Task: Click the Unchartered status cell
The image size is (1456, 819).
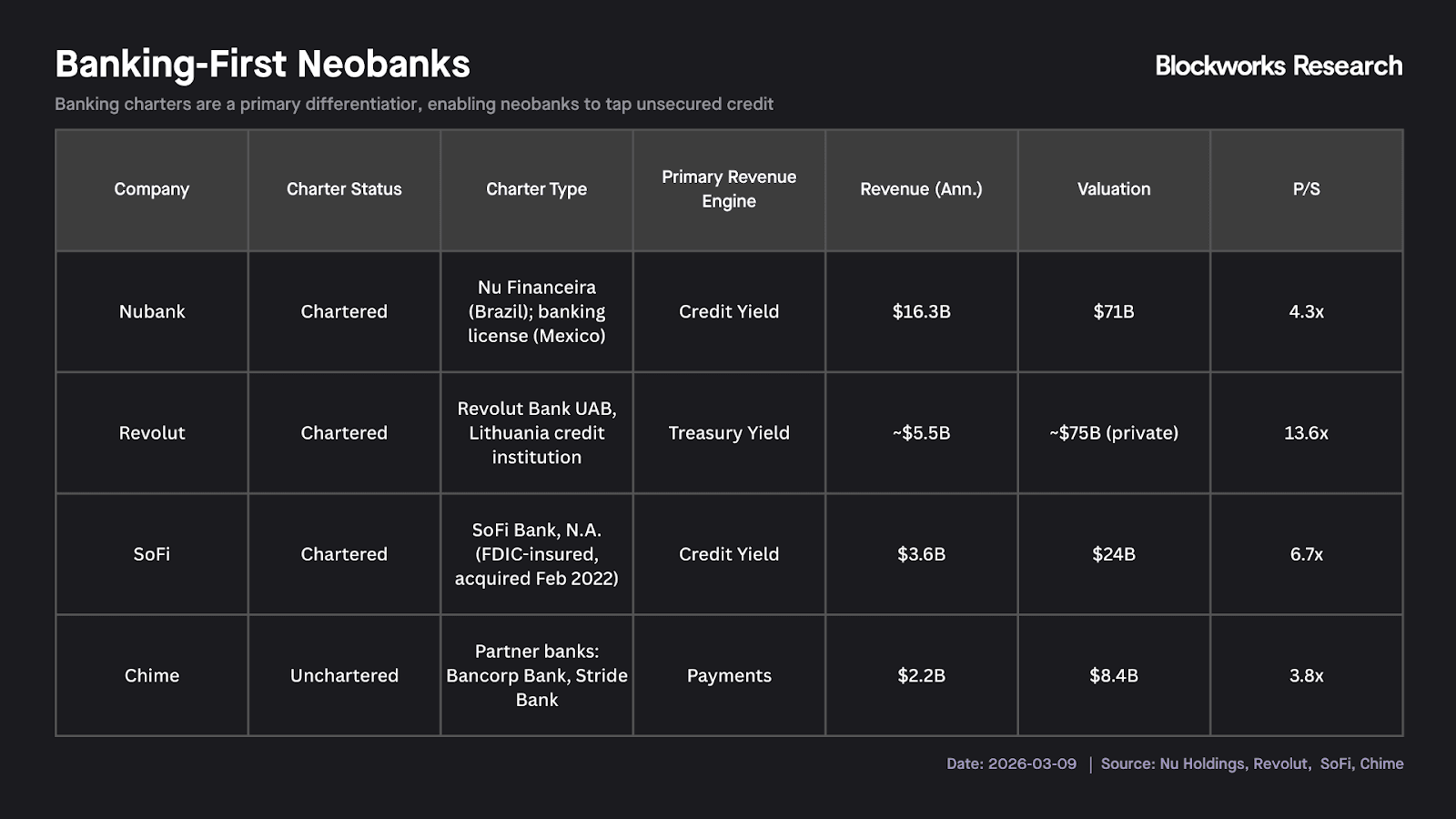Action: point(344,675)
